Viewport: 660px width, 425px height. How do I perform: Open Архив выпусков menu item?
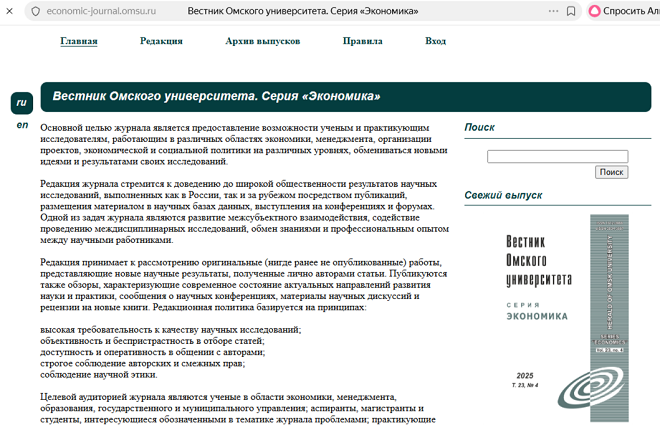[x=263, y=41]
